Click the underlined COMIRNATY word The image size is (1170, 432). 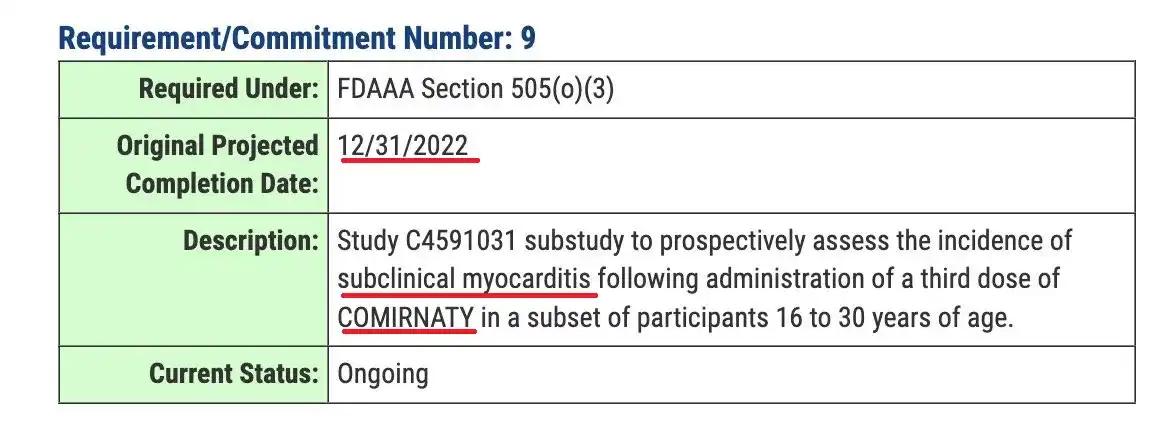coord(406,317)
